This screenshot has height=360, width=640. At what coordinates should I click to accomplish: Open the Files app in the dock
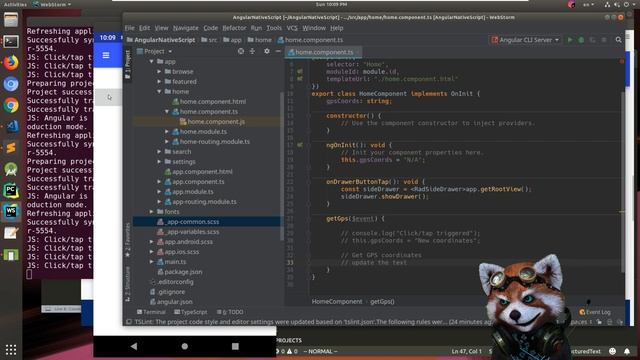tap(11, 20)
